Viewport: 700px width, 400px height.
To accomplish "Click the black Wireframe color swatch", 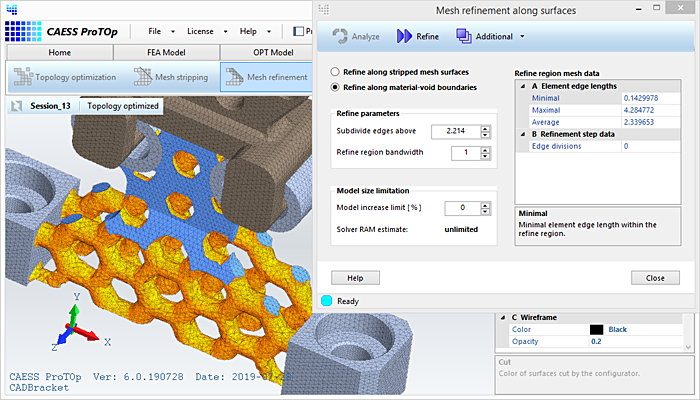I will (x=596, y=329).
